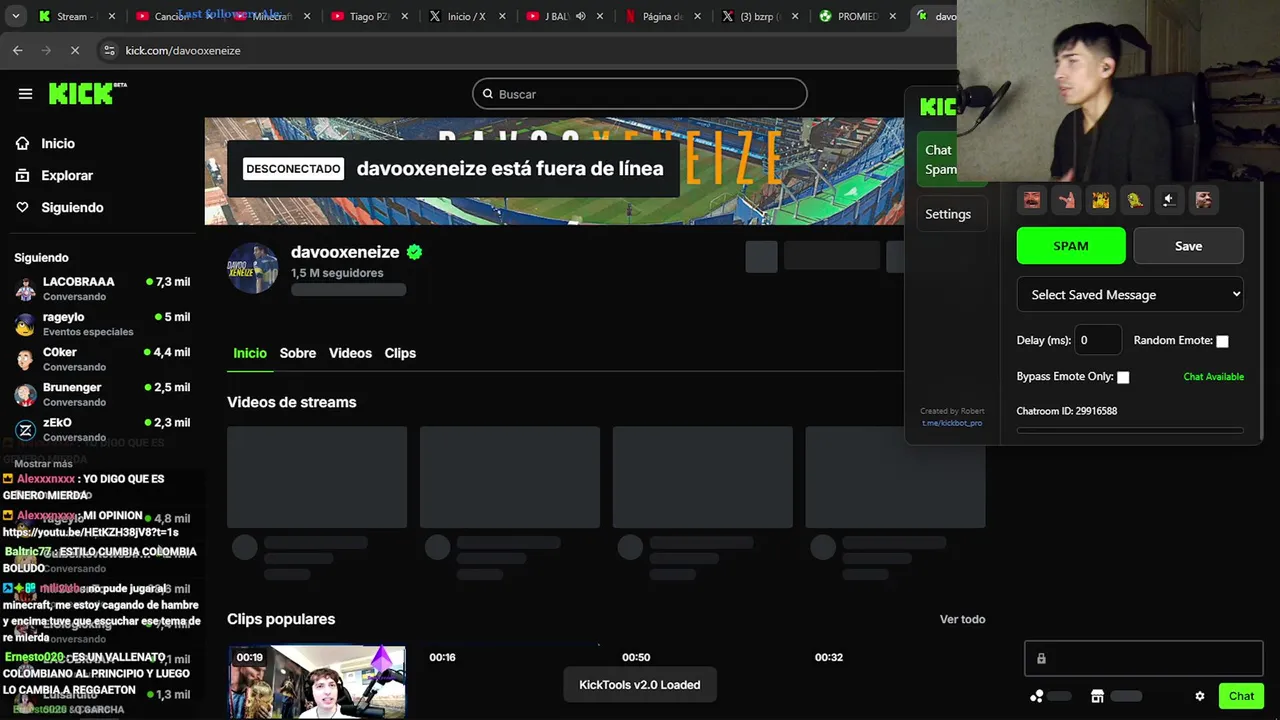Select the white arrow emote in KickTools
The height and width of the screenshot is (720, 1280).
[x=1169, y=200]
